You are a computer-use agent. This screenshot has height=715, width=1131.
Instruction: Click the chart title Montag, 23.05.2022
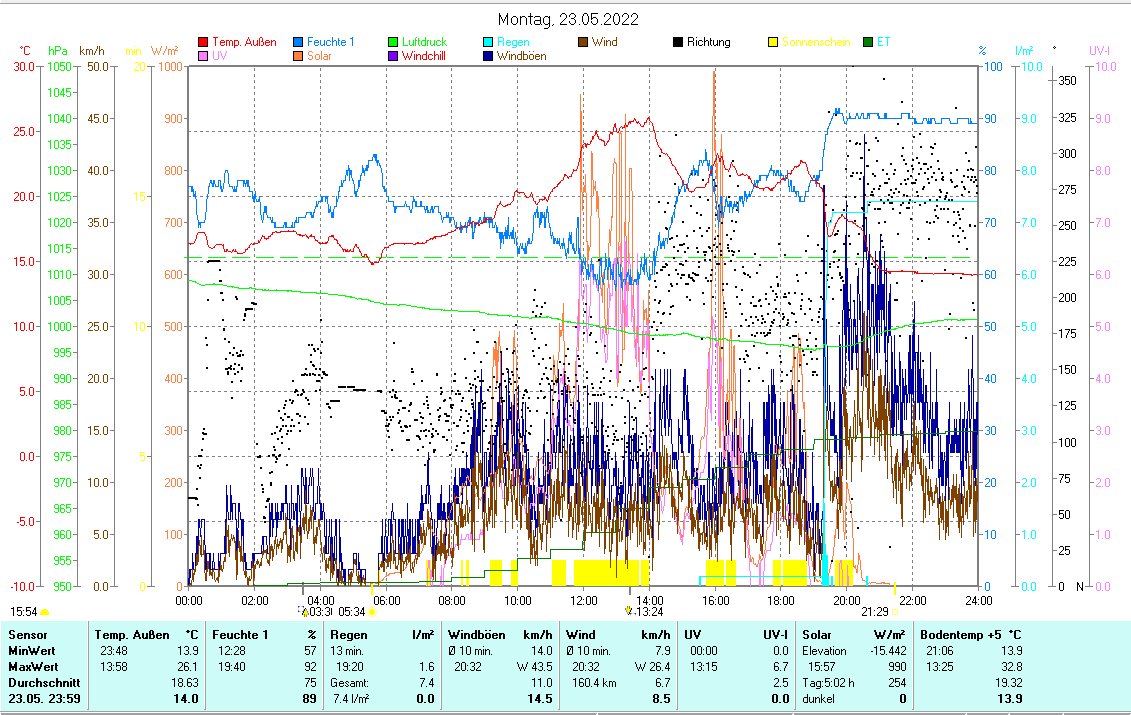(x=568, y=19)
